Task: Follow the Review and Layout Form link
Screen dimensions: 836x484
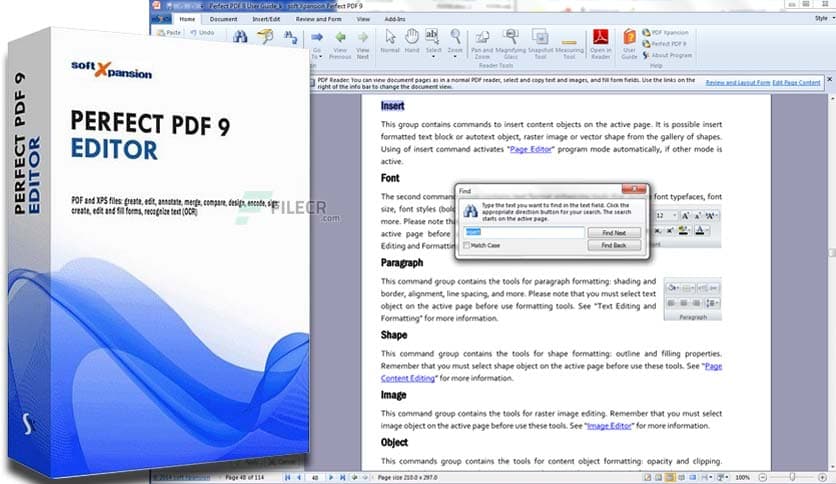Action: click(738, 83)
